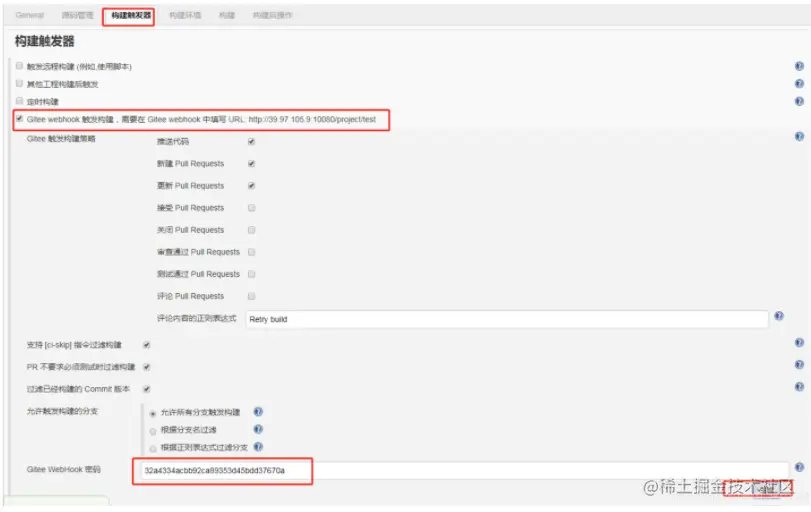Click the 允许触发构建的分支 label
Screen dimensions: 811x512
coord(62,411)
